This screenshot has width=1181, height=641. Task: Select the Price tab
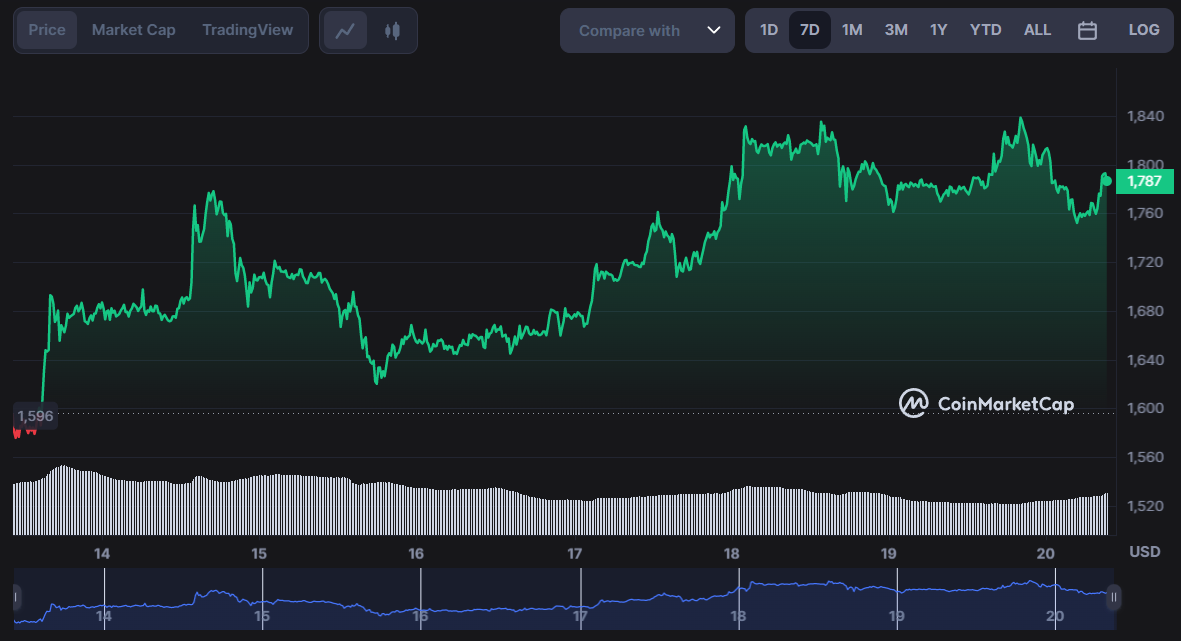pyautogui.click(x=47, y=30)
